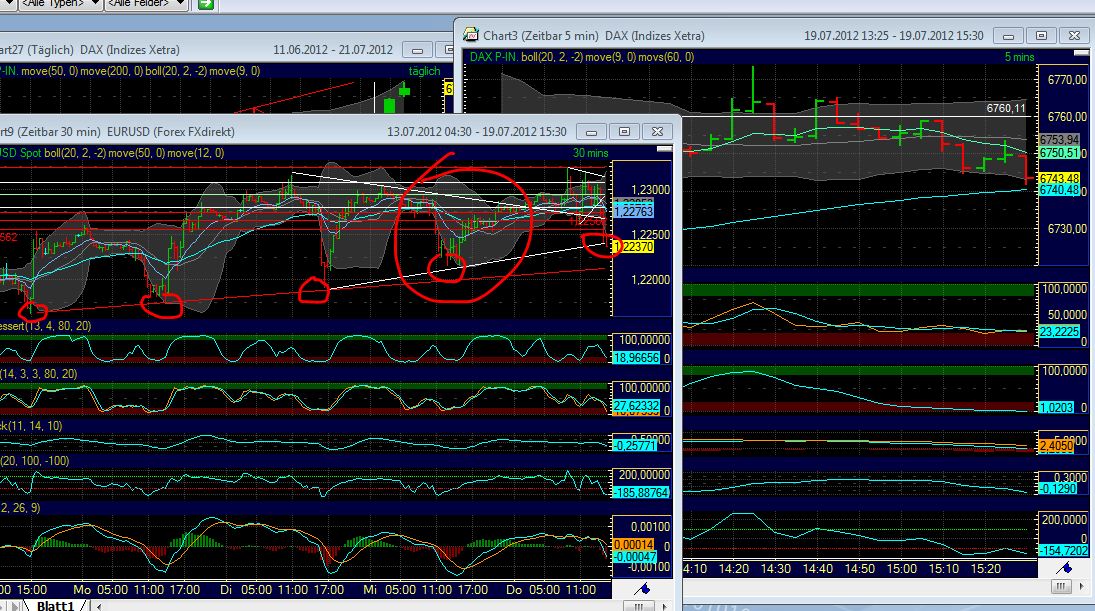Image resolution: width=1095 pixels, height=611 pixels.
Task: Select the DAX P-IN indicator label on Chart3
Action: click(497, 57)
